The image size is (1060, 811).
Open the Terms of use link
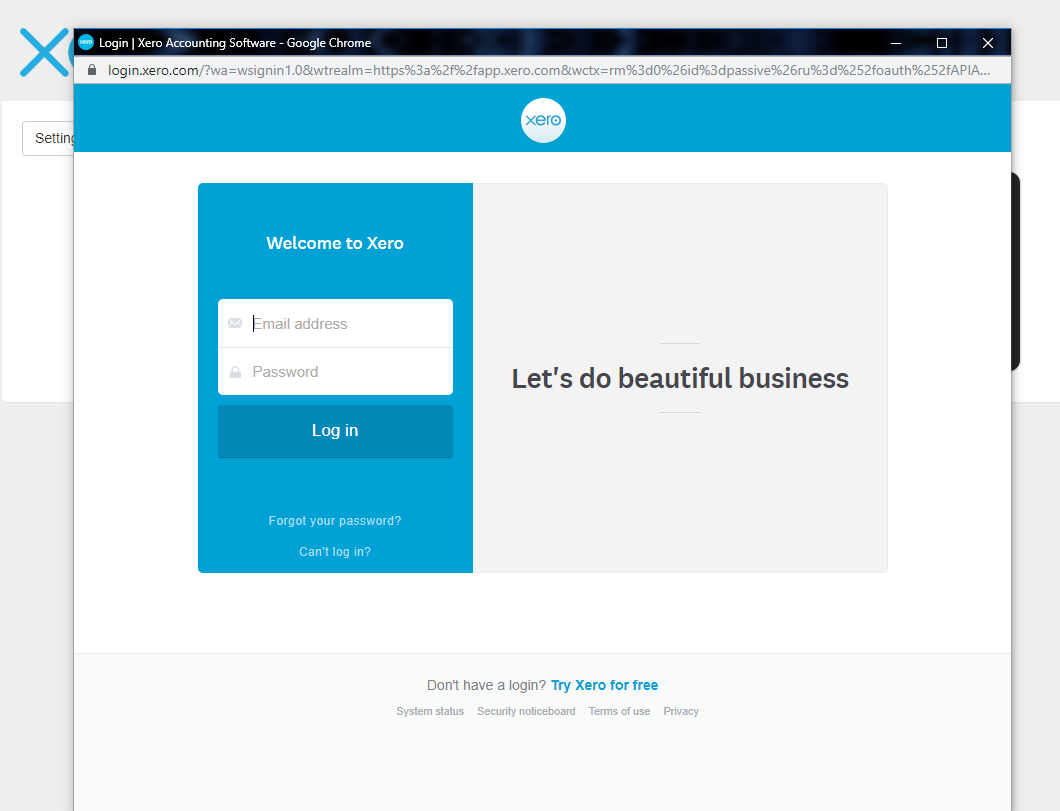(619, 712)
